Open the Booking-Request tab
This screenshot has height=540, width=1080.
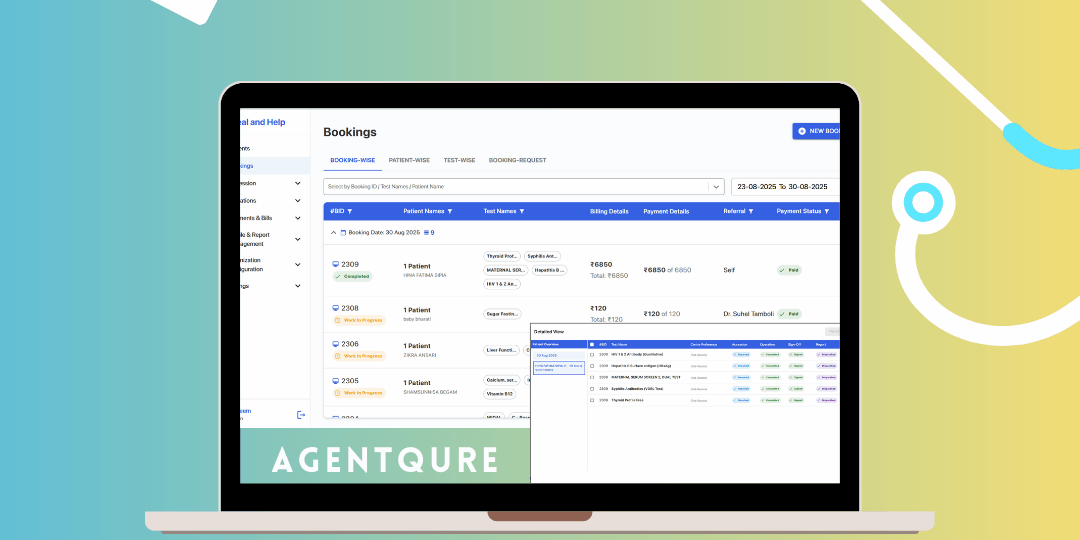click(x=517, y=160)
